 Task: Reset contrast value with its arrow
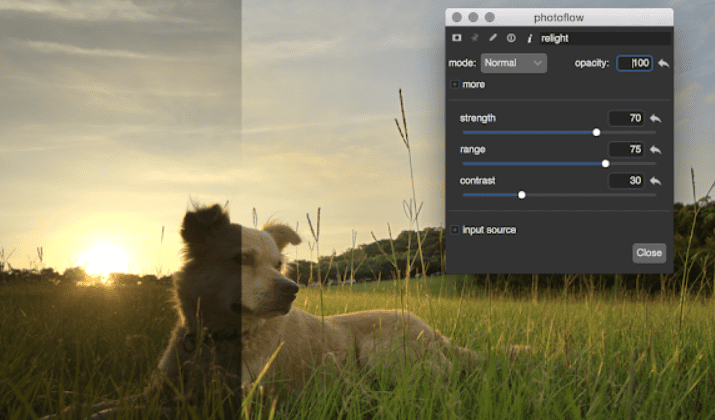click(655, 181)
